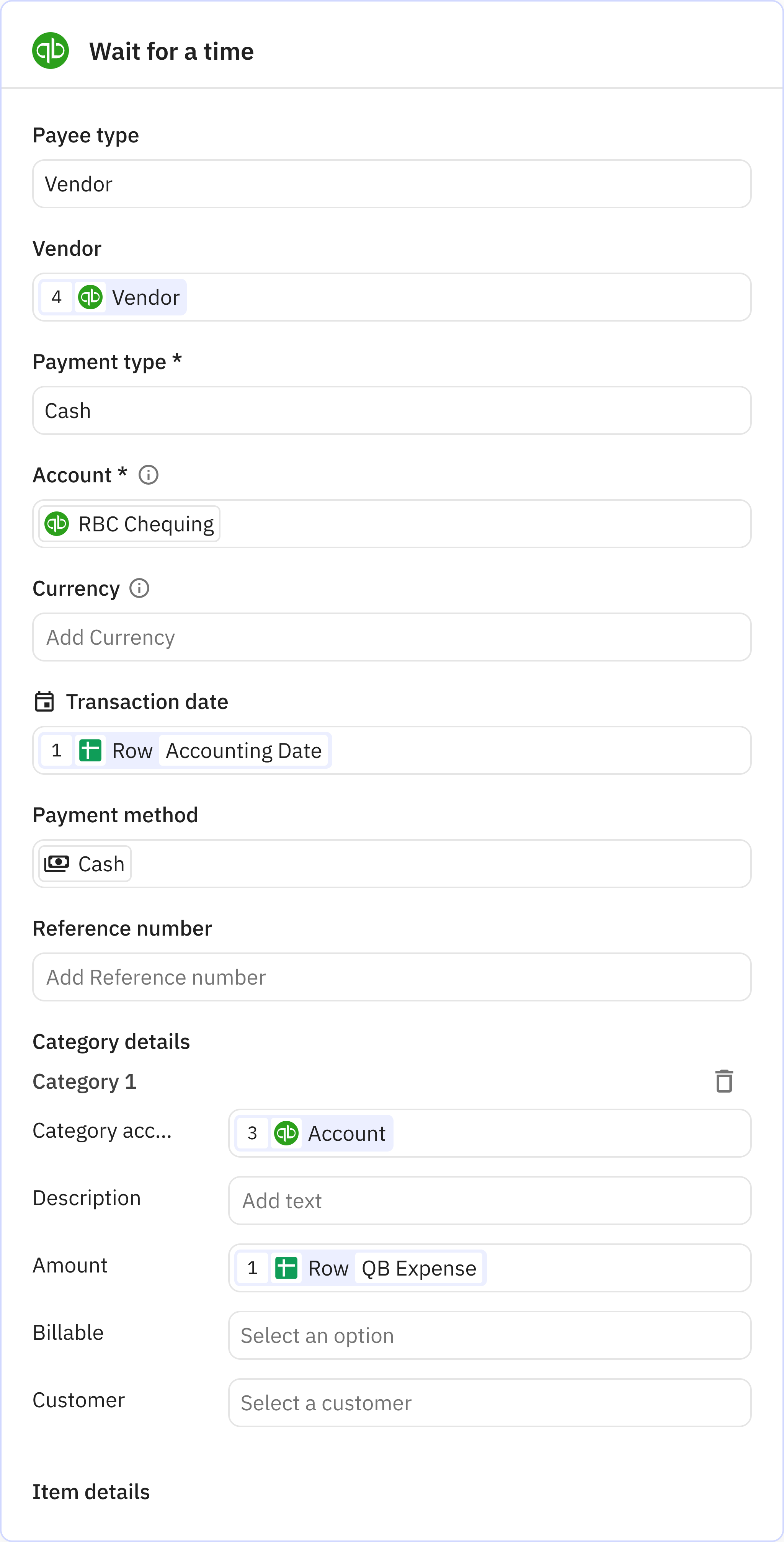
Task: Click the calendar icon by Transaction date
Action: click(44, 702)
